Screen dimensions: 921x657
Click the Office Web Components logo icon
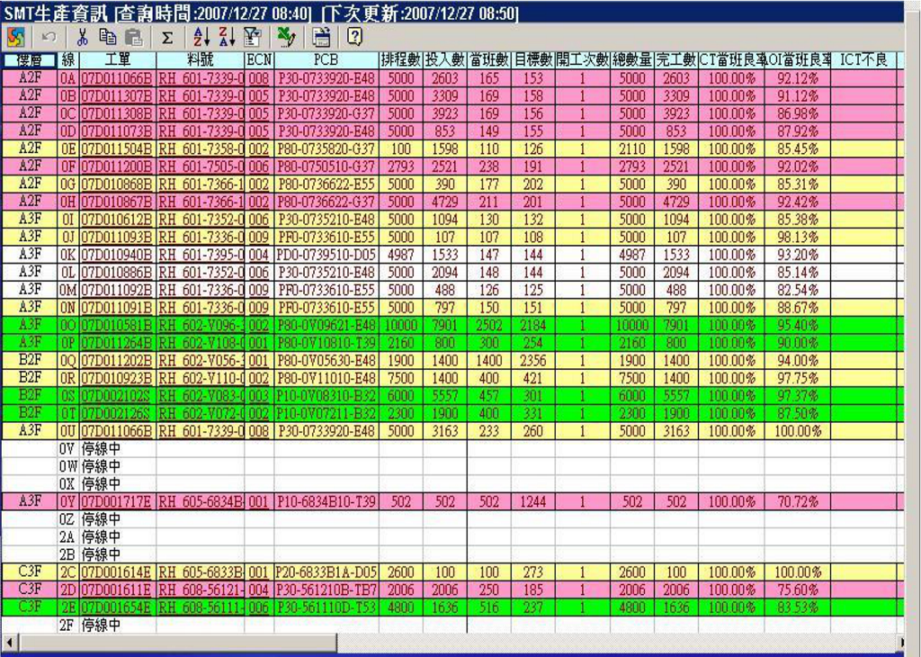16,37
